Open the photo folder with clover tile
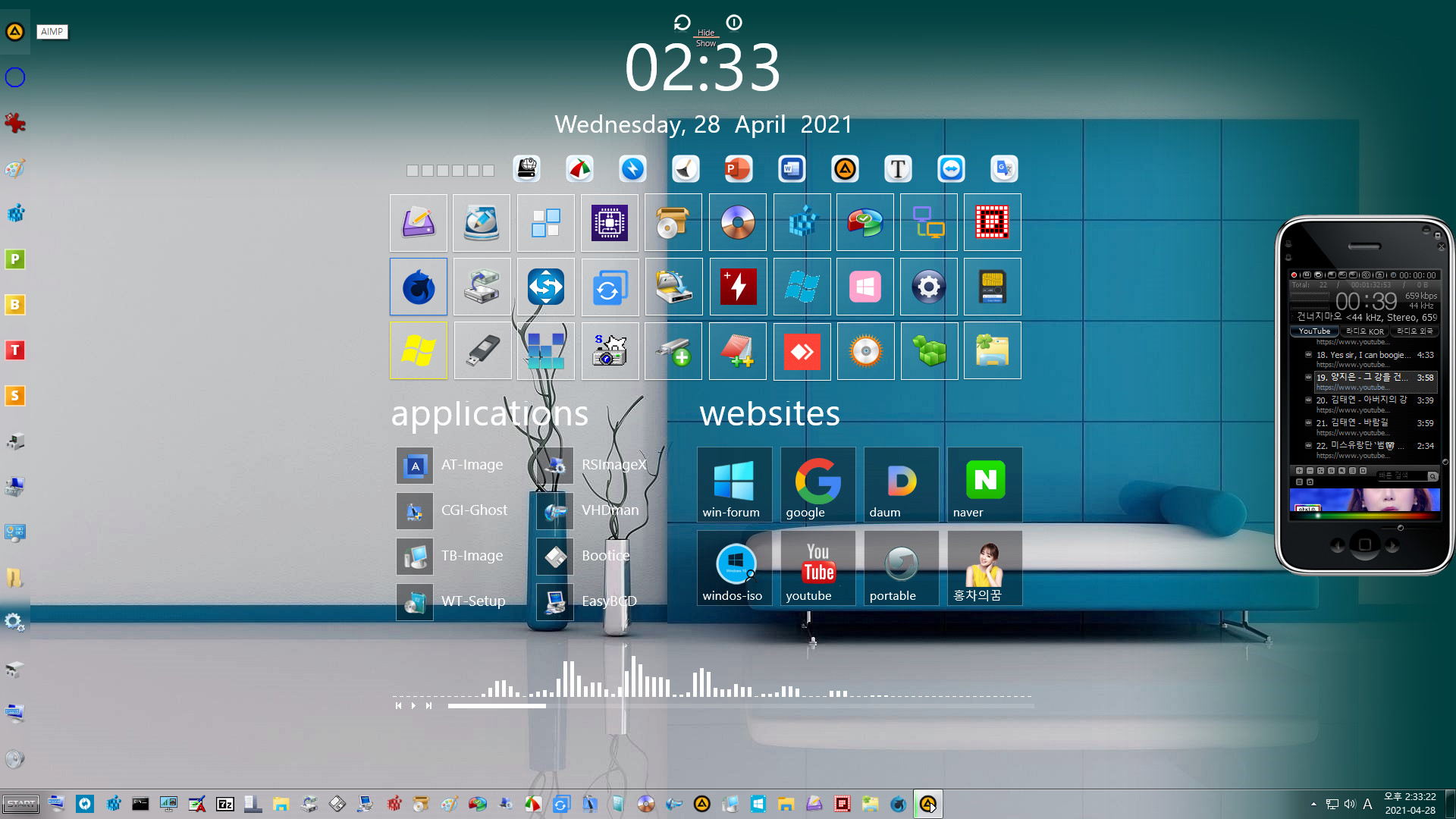 click(993, 351)
